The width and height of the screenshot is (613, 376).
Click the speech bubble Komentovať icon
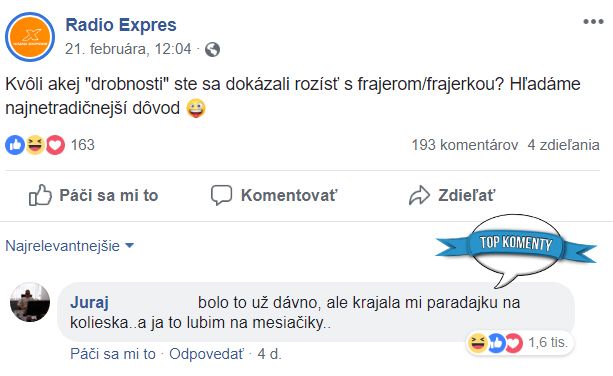tap(221, 195)
